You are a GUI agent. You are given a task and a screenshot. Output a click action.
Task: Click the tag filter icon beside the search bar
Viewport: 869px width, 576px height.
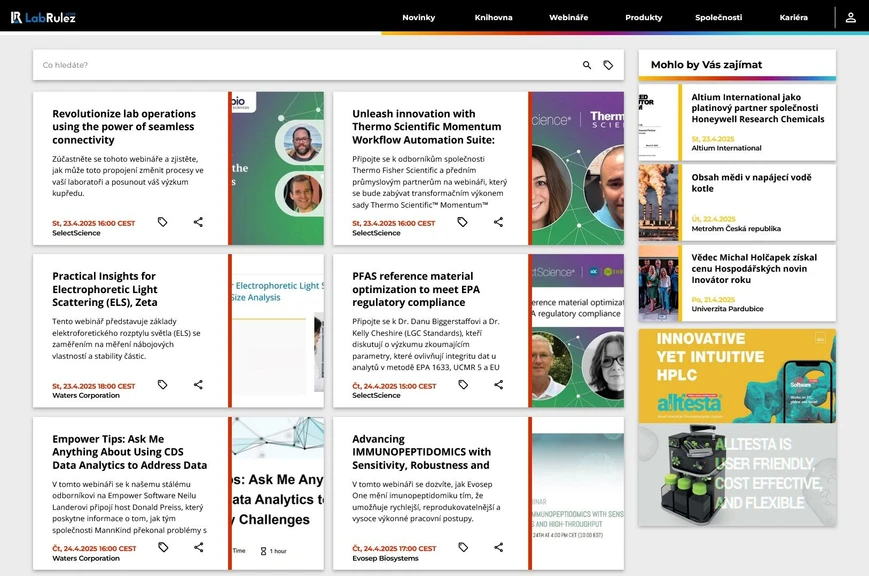608,63
